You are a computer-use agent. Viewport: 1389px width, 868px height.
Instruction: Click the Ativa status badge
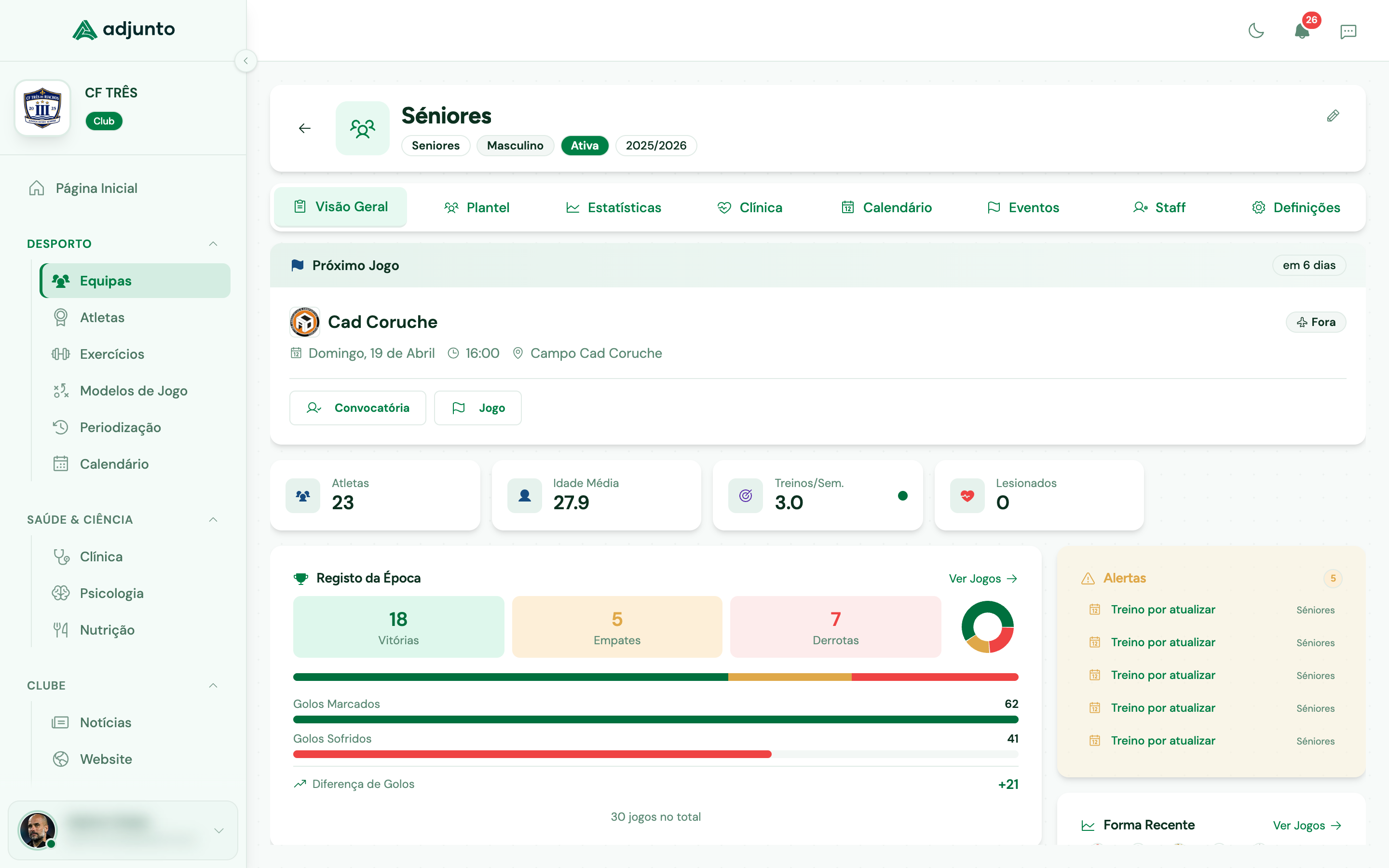585,145
